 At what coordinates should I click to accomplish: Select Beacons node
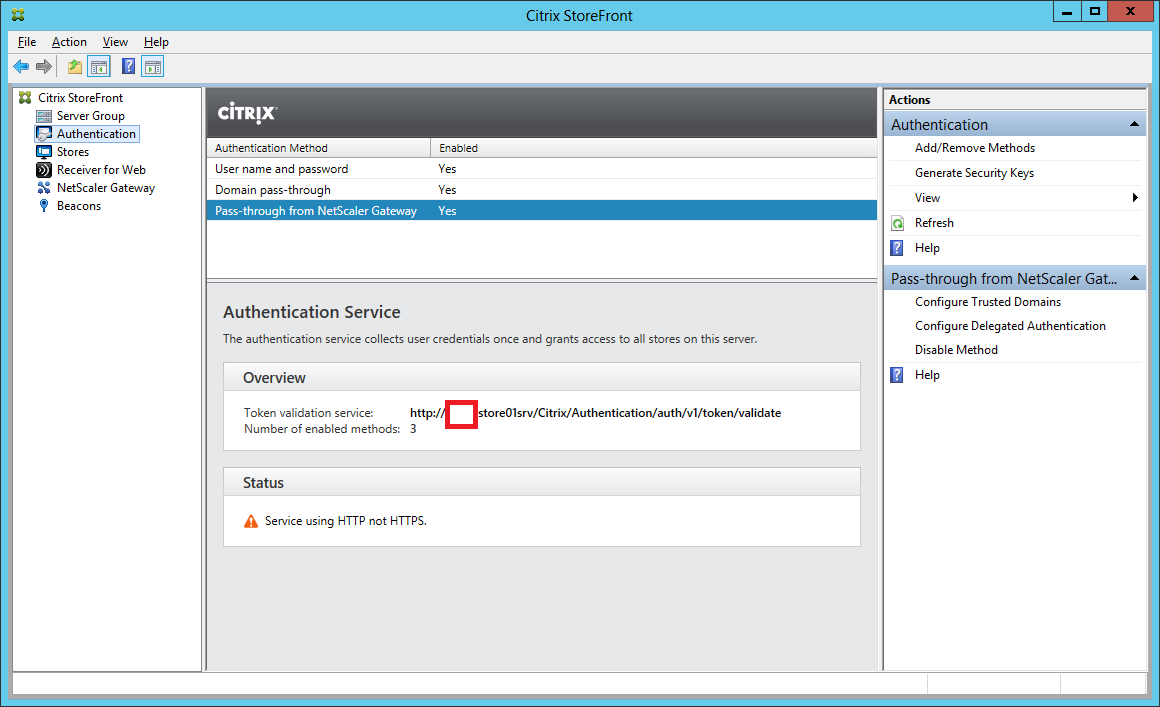(78, 206)
